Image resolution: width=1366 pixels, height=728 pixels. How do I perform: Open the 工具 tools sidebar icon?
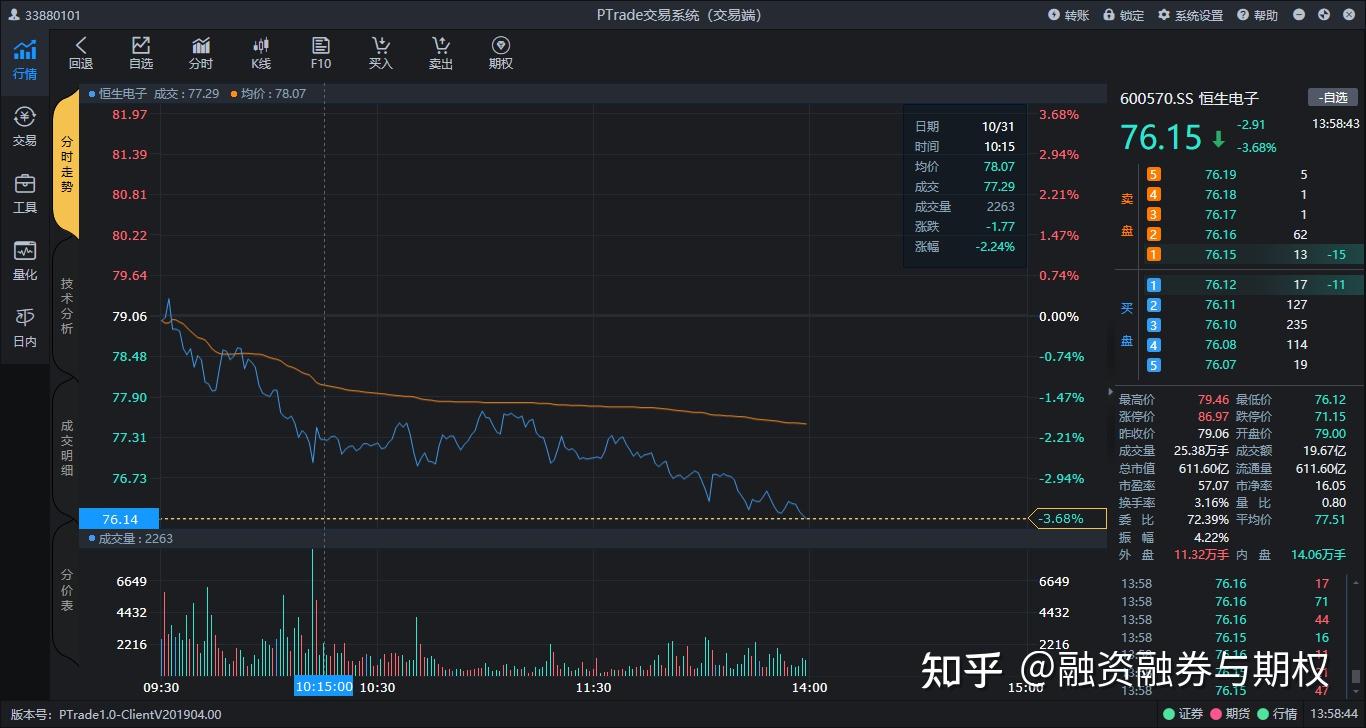pos(24,194)
